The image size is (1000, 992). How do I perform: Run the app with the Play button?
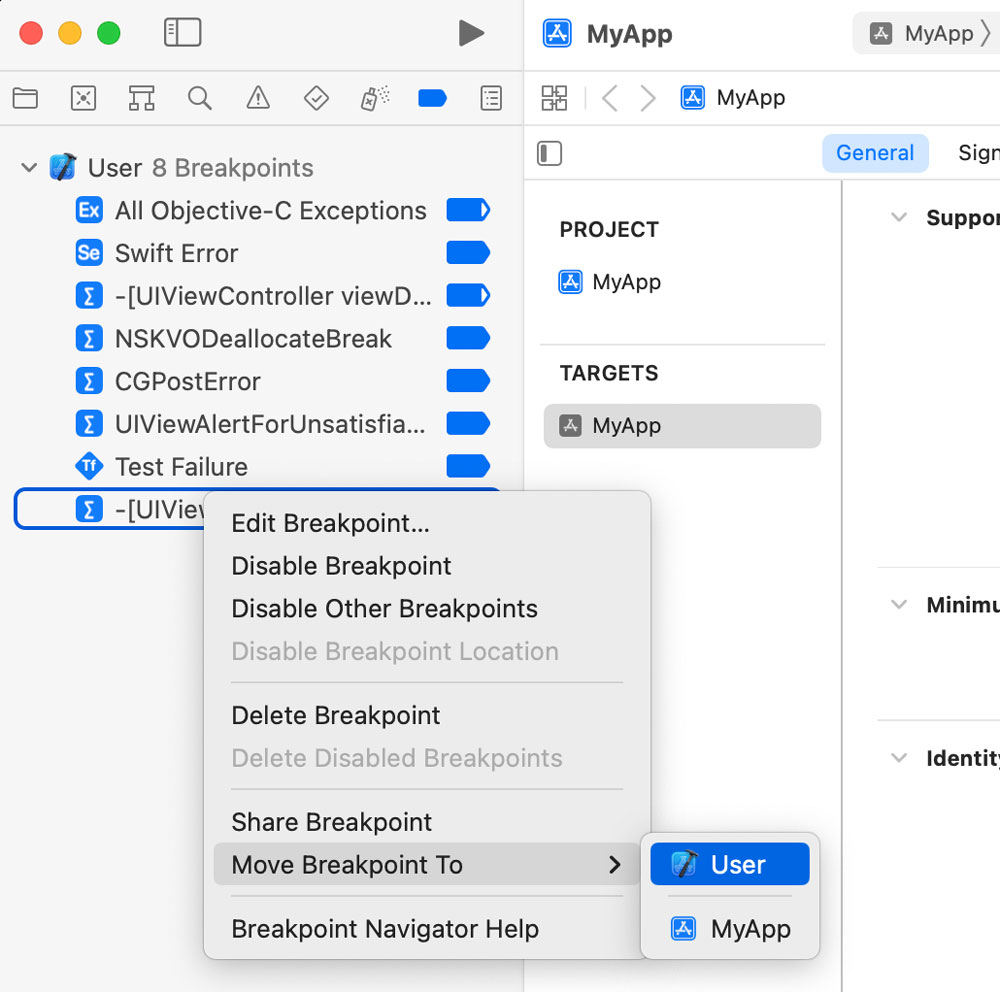pos(471,33)
